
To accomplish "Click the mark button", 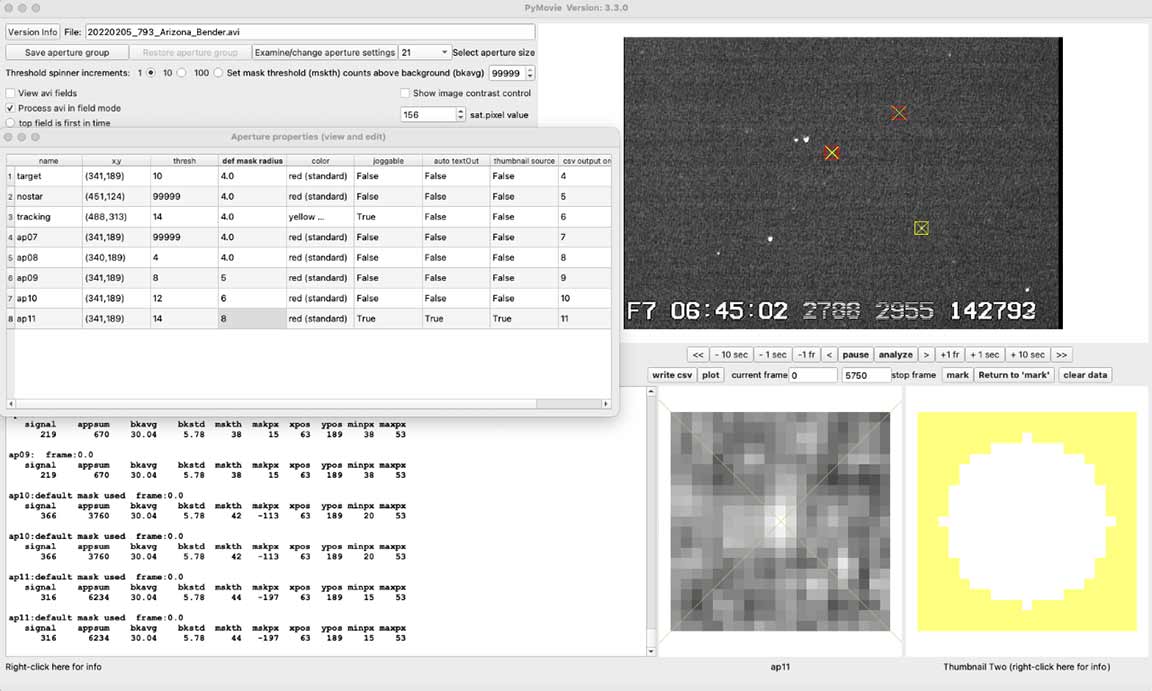I will click(957, 375).
